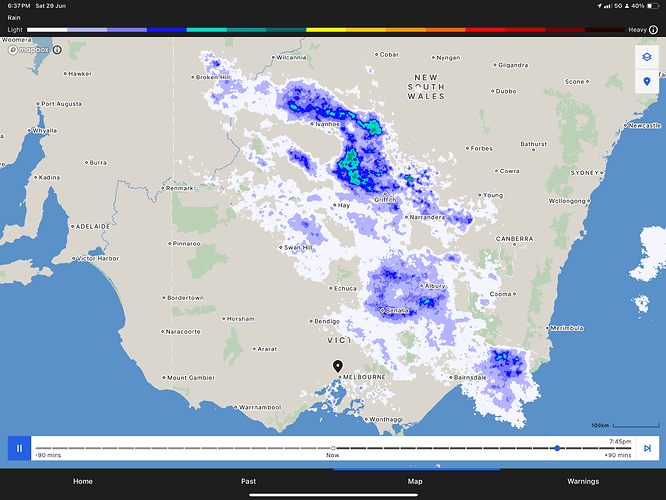Center map on current location

646,81
